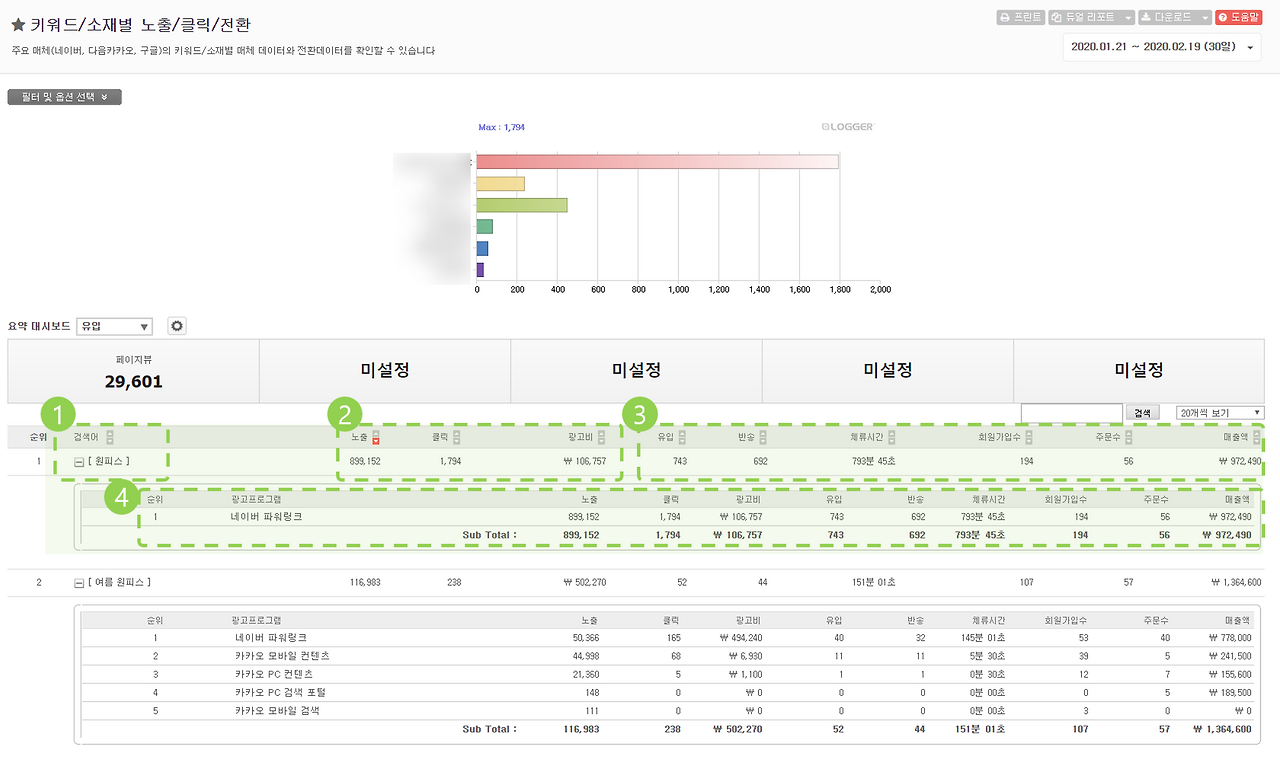Click 카카오 PC 검색 포털 row text

click(x=280, y=692)
